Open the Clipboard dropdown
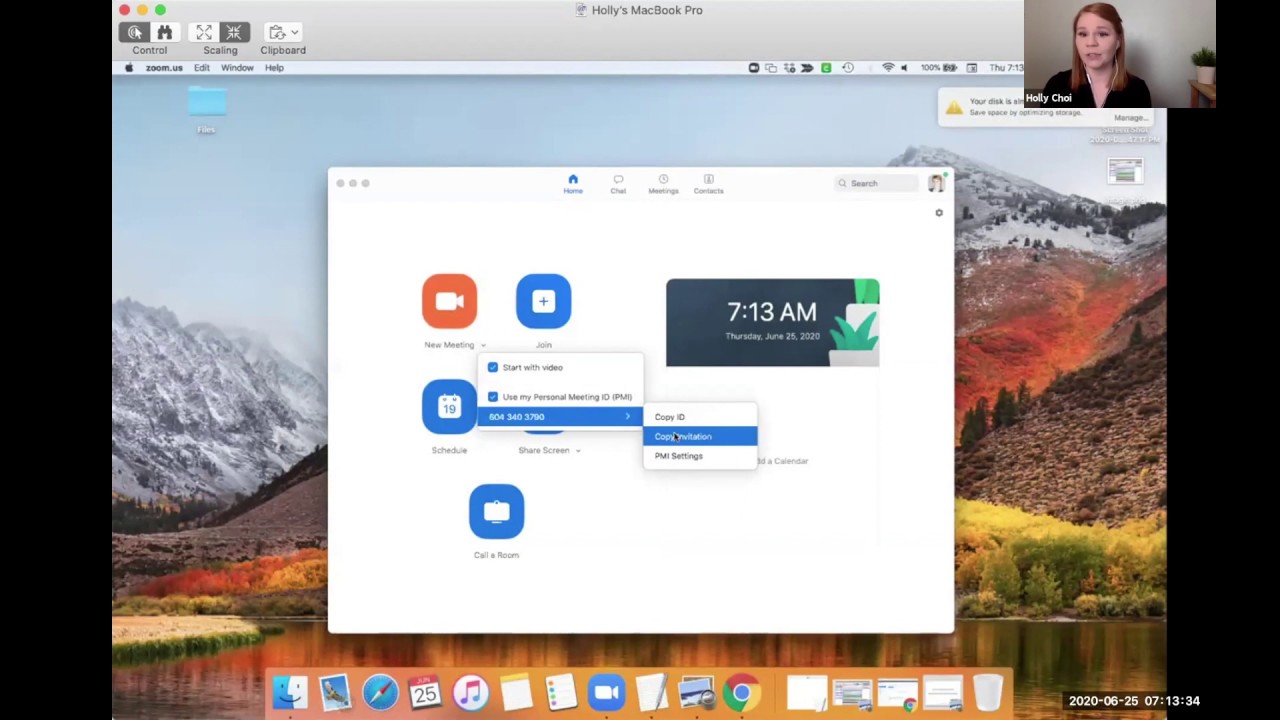The height and width of the screenshot is (720, 1280). pos(283,33)
